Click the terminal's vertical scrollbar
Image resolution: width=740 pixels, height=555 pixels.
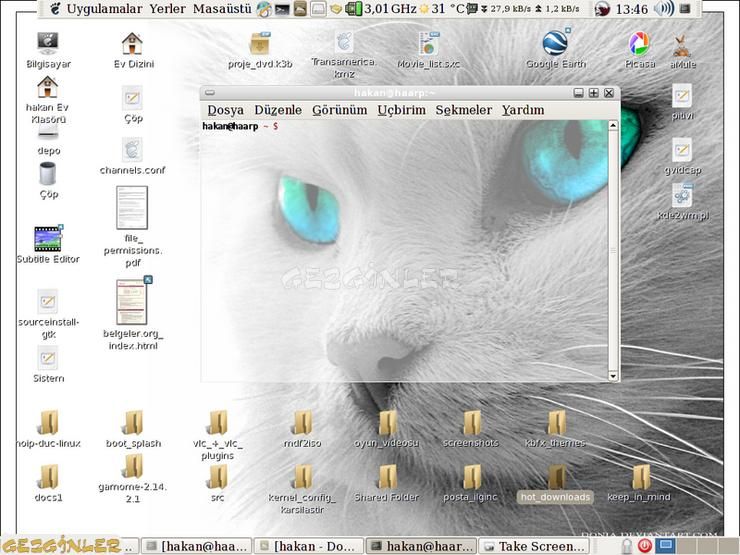[612, 250]
